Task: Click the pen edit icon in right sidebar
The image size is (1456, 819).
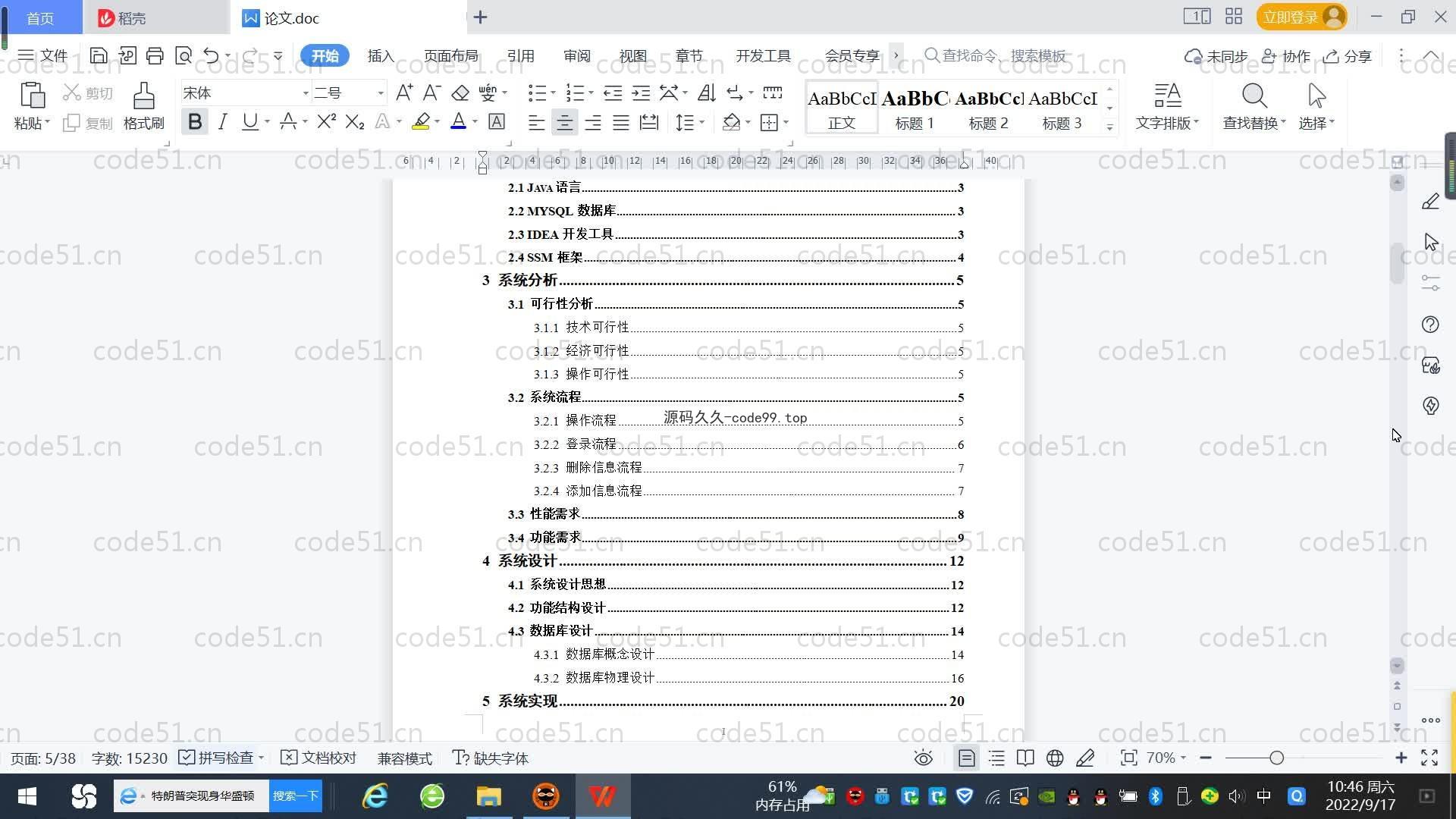Action: coord(1430,201)
